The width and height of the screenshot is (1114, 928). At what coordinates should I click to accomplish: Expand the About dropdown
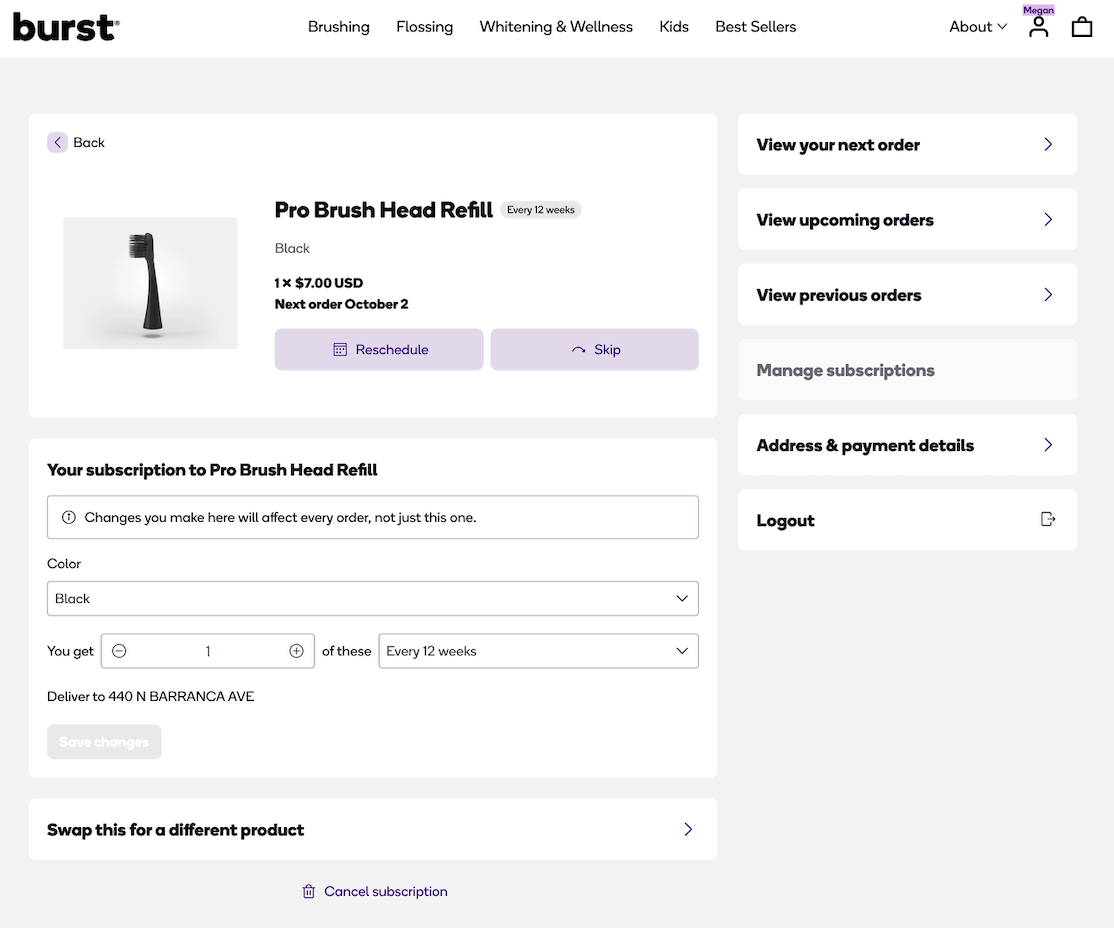pyautogui.click(x=978, y=27)
